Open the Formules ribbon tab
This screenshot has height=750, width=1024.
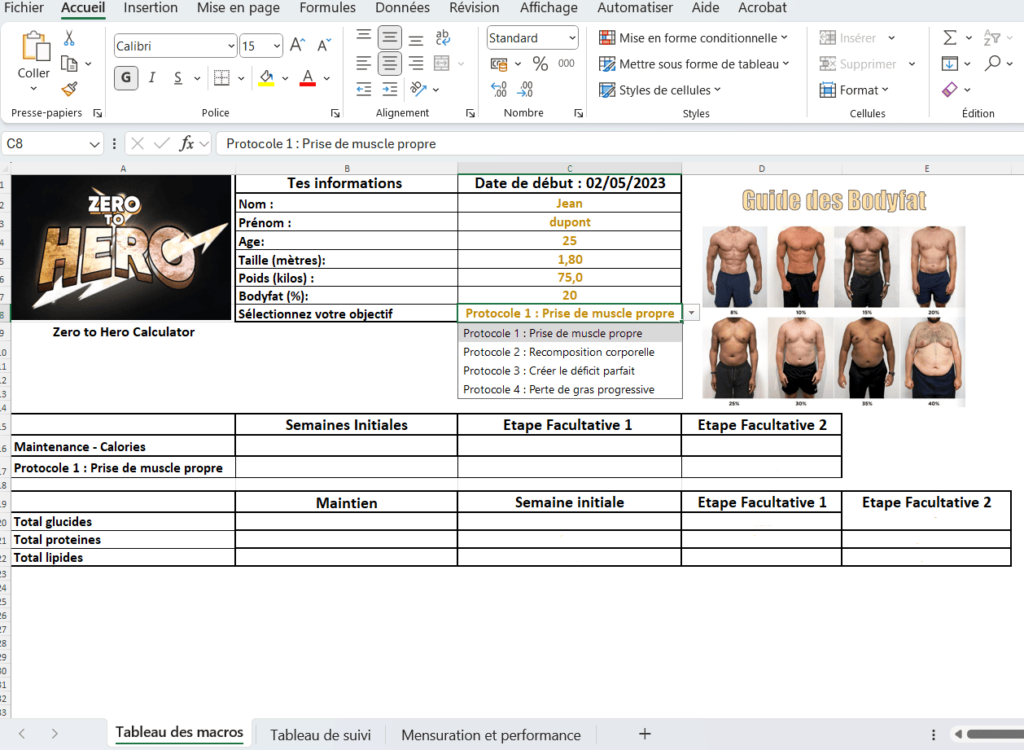[327, 8]
